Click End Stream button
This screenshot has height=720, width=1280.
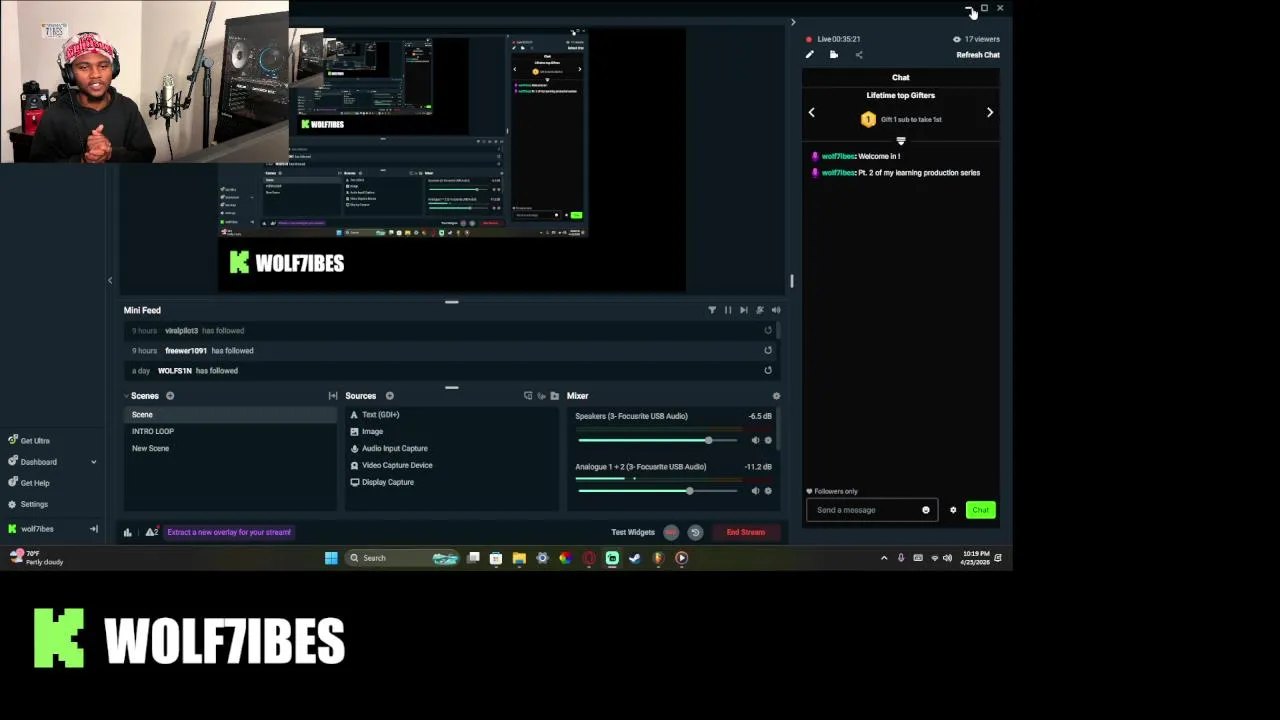(x=745, y=532)
